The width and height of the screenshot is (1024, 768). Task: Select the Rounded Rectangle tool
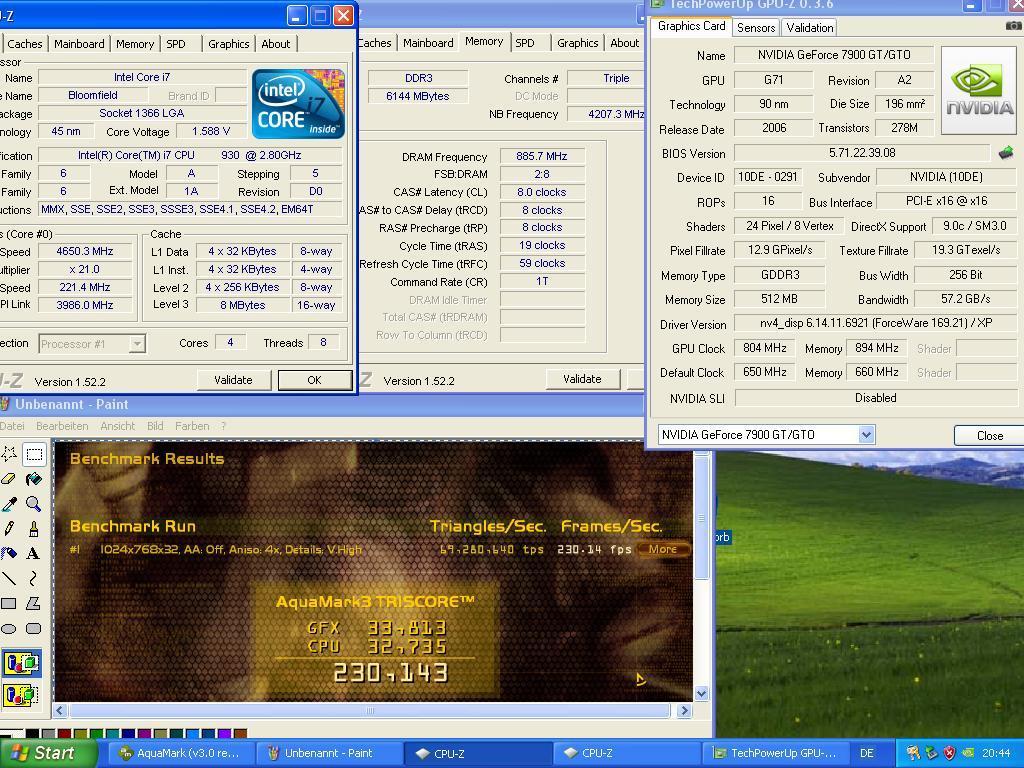[34, 628]
